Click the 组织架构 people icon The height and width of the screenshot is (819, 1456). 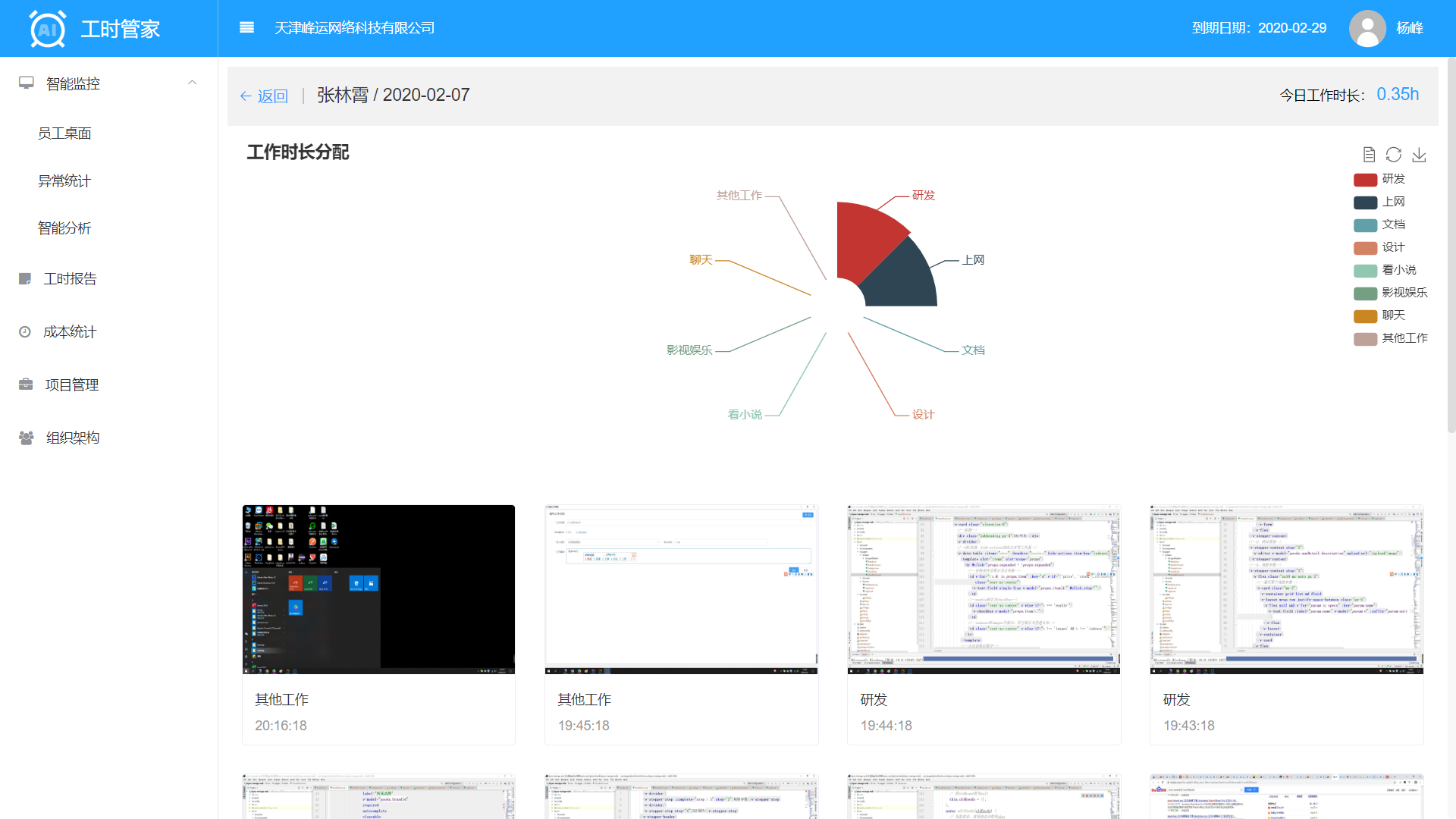[x=26, y=438]
